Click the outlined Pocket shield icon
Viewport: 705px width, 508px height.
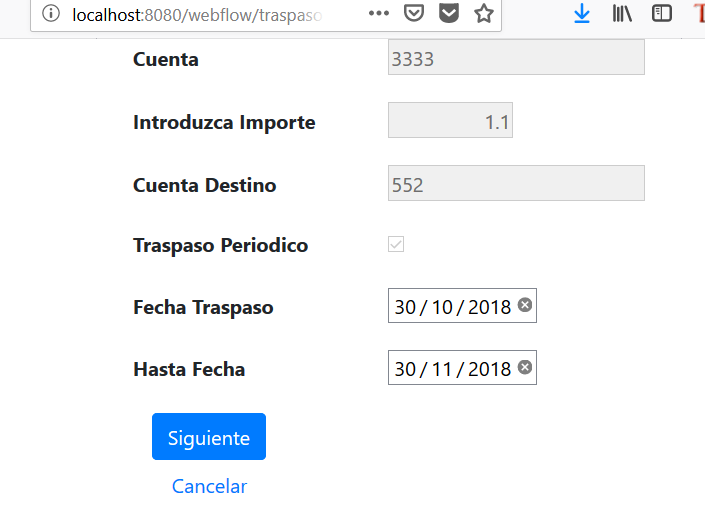[414, 13]
